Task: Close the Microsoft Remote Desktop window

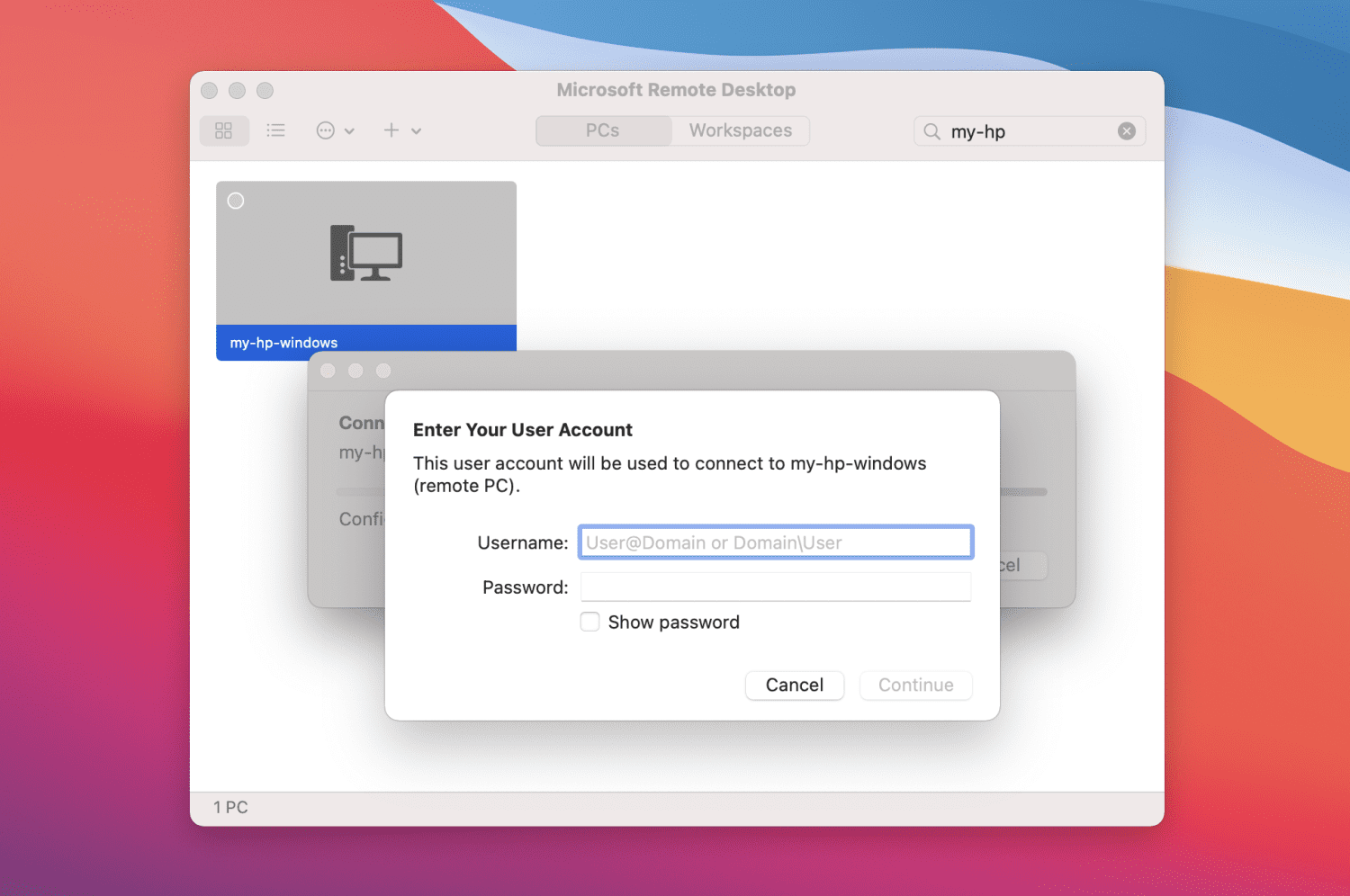Action: point(210,91)
